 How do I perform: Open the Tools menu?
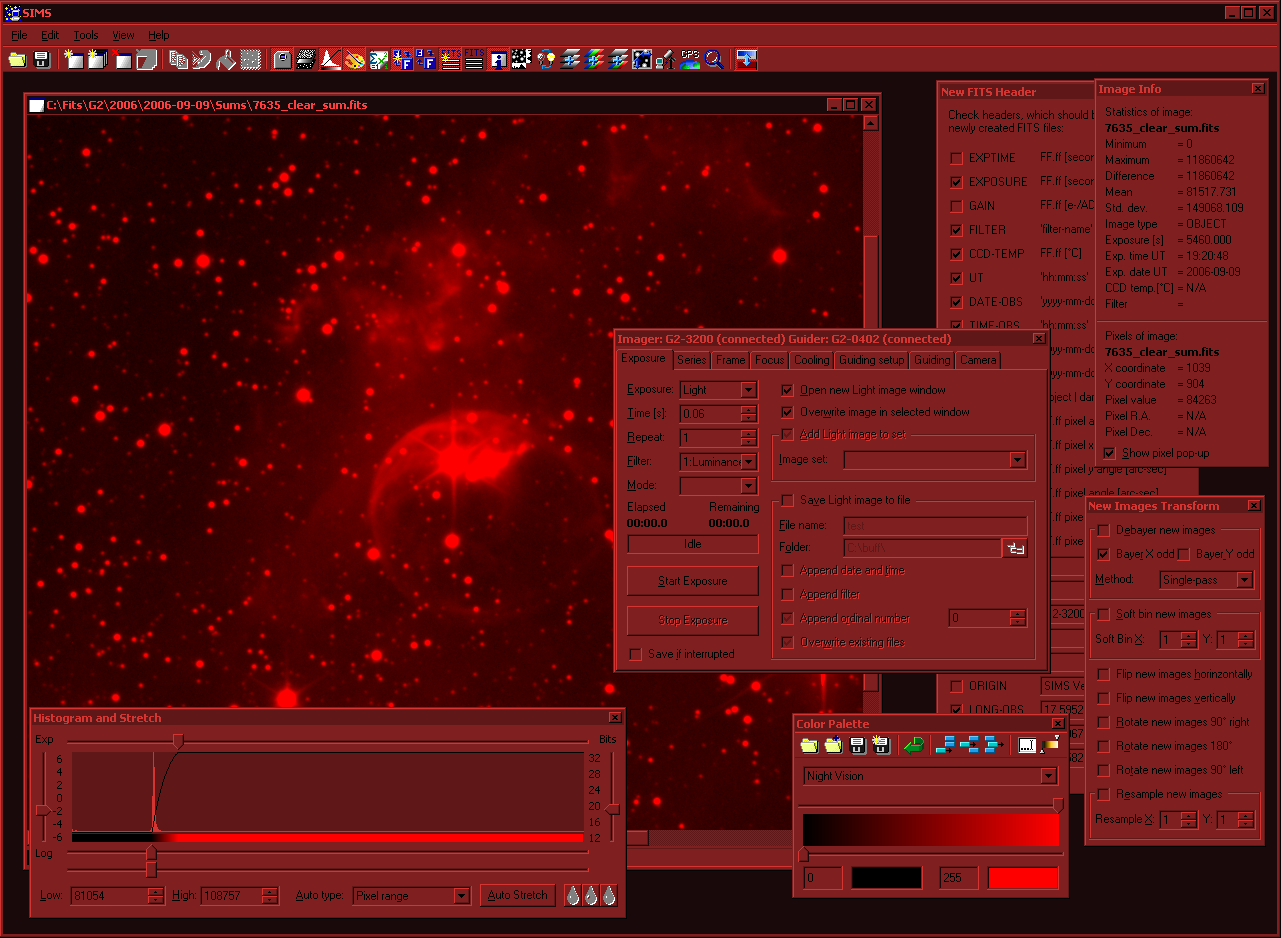tap(86, 35)
